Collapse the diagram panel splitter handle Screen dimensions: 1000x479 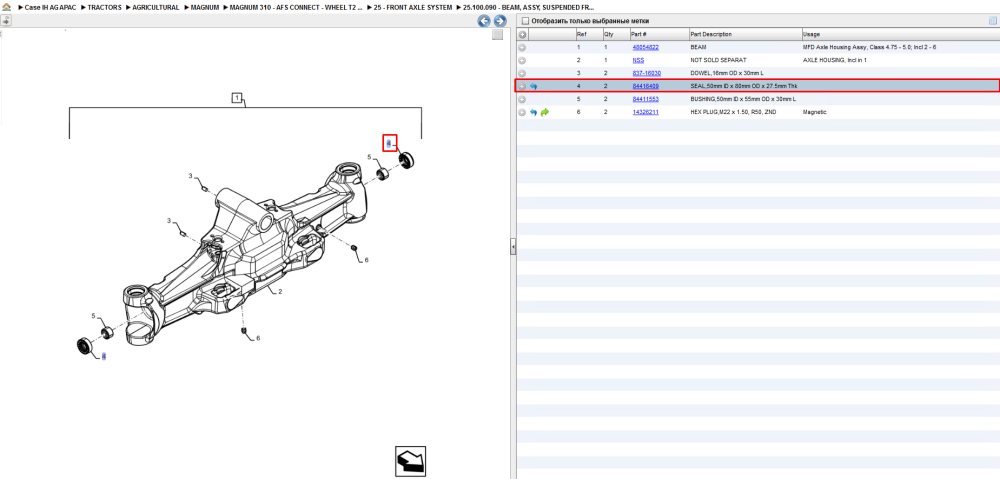pyautogui.click(x=513, y=247)
